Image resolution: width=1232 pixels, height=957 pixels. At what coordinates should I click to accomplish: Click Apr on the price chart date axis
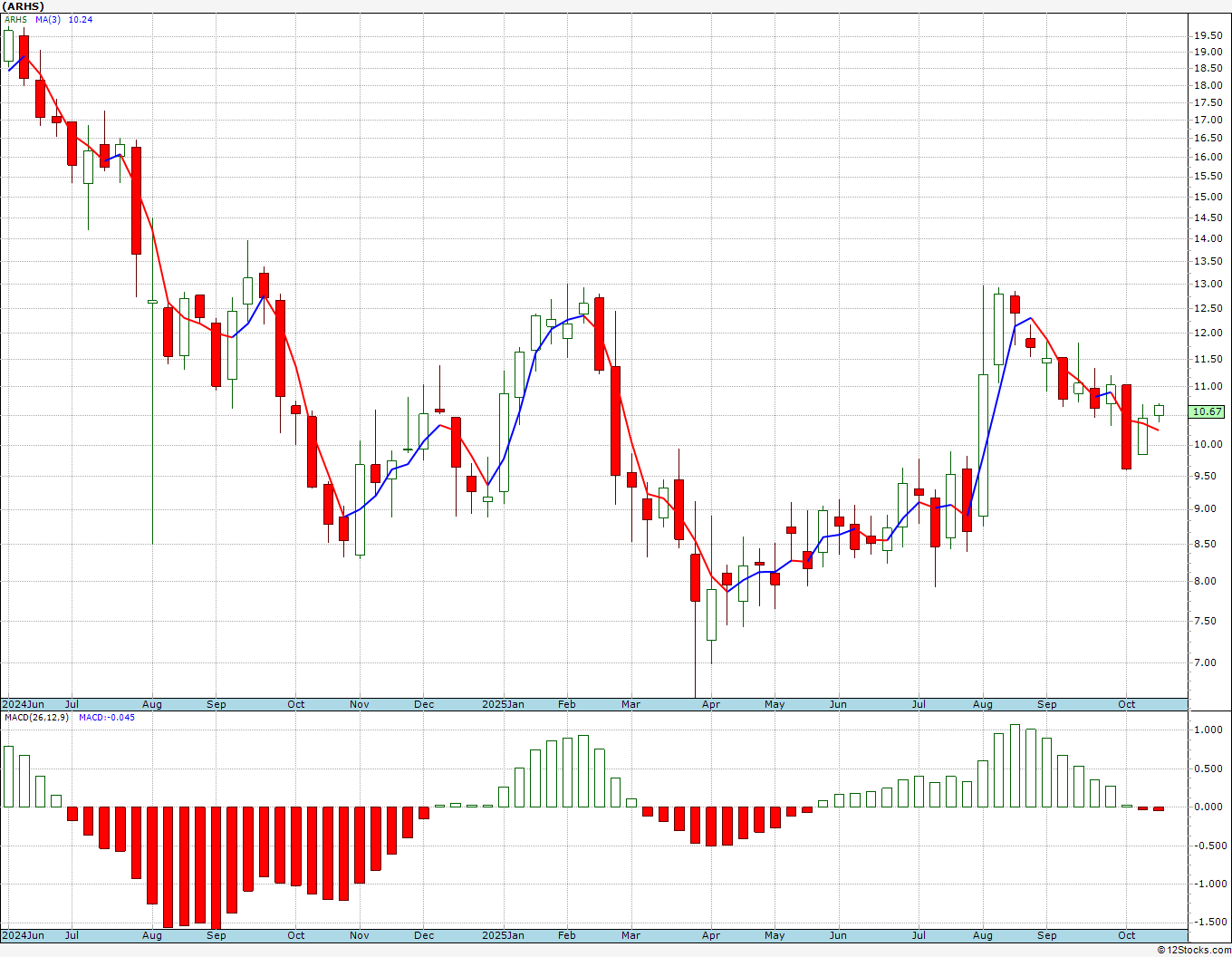click(x=711, y=704)
